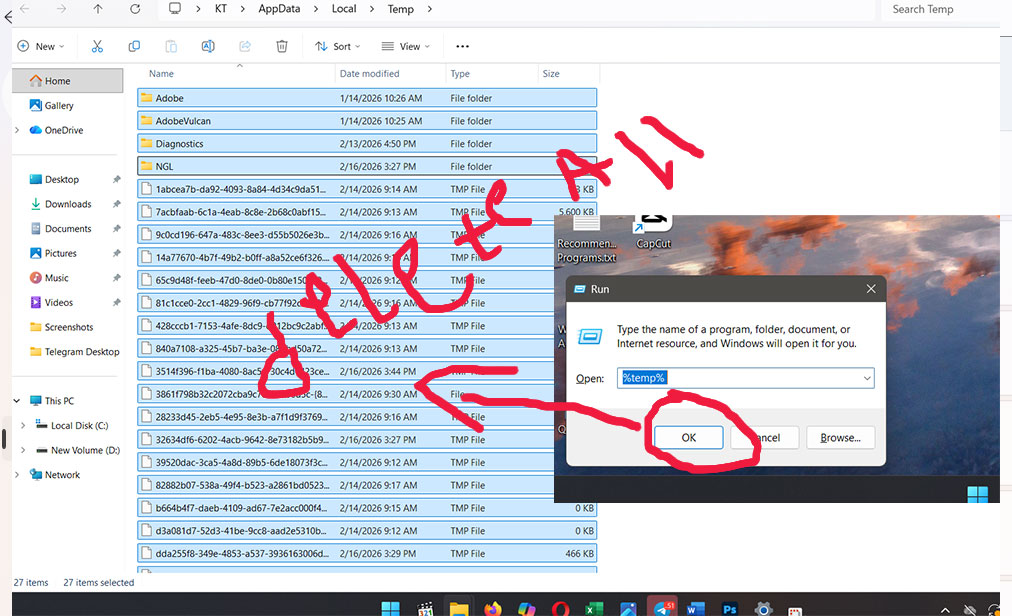Launch Photoshop from the taskbar
Viewport: 1012px width, 616px height.
pos(729,606)
